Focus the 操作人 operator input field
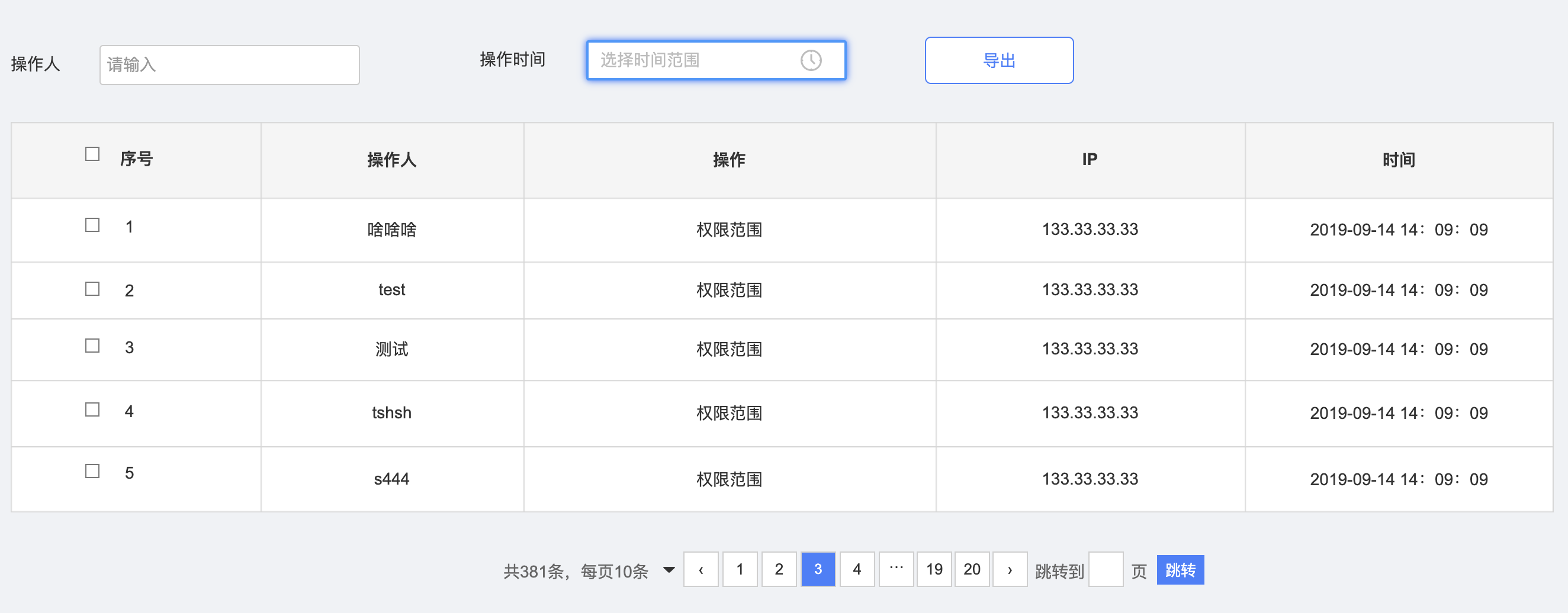This screenshot has width=1568, height=613. click(x=230, y=65)
